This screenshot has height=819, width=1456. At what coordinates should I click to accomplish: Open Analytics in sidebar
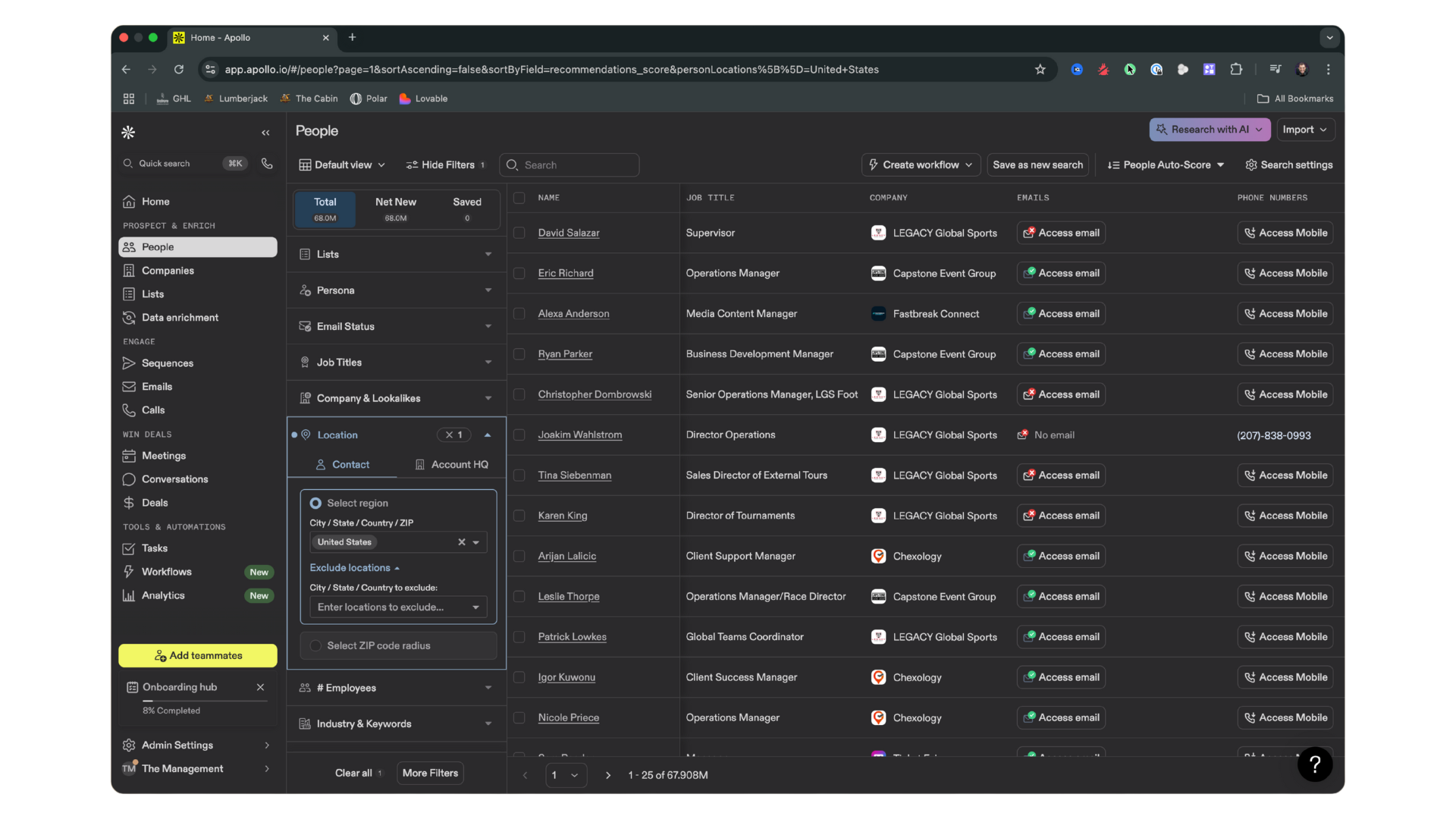(x=198, y=595)
